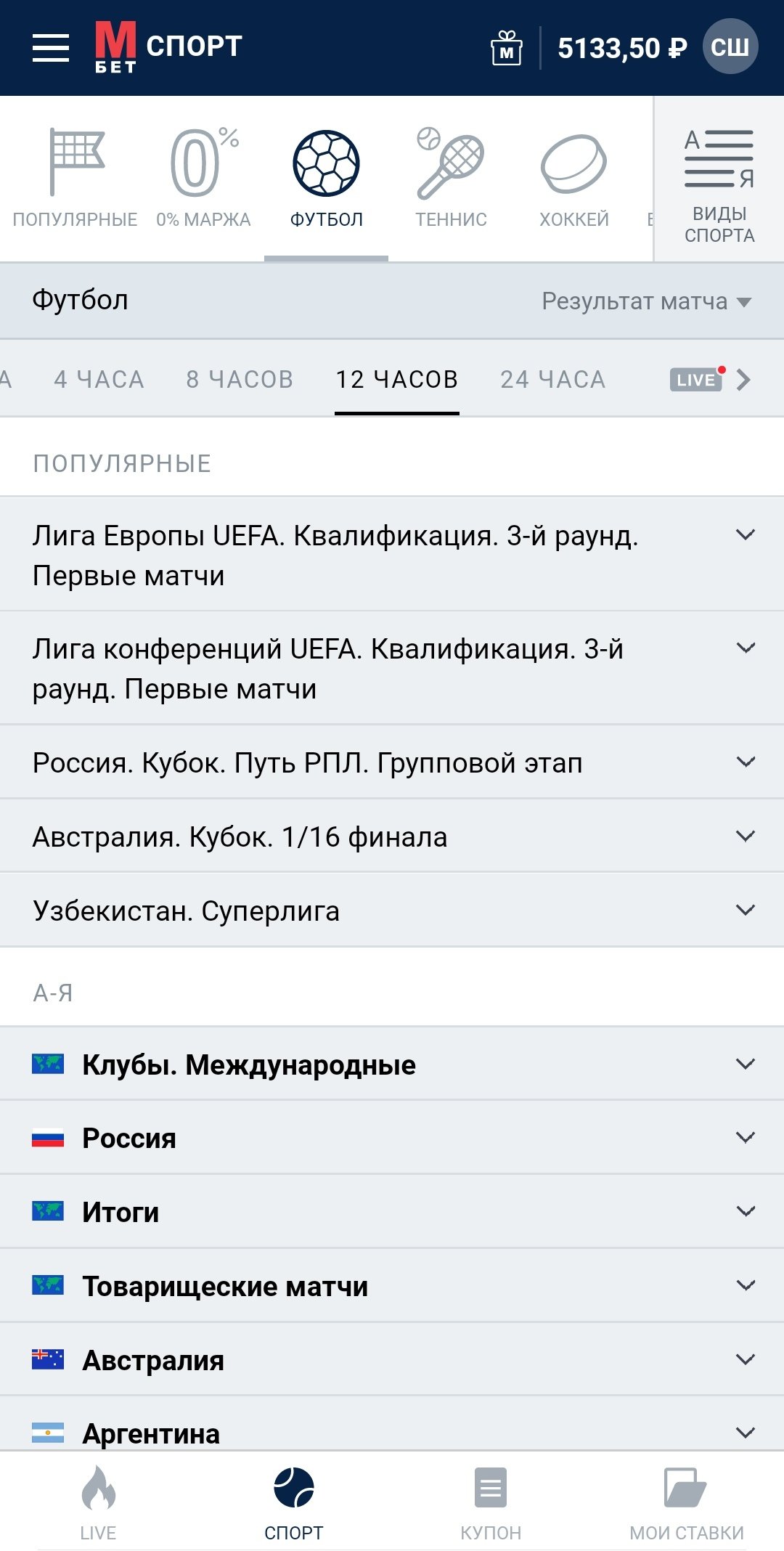Image resolution: width=784 pixels, height=1551 pixels.
Task: Open the СШ profile avatar
Action: coord(730,48)
